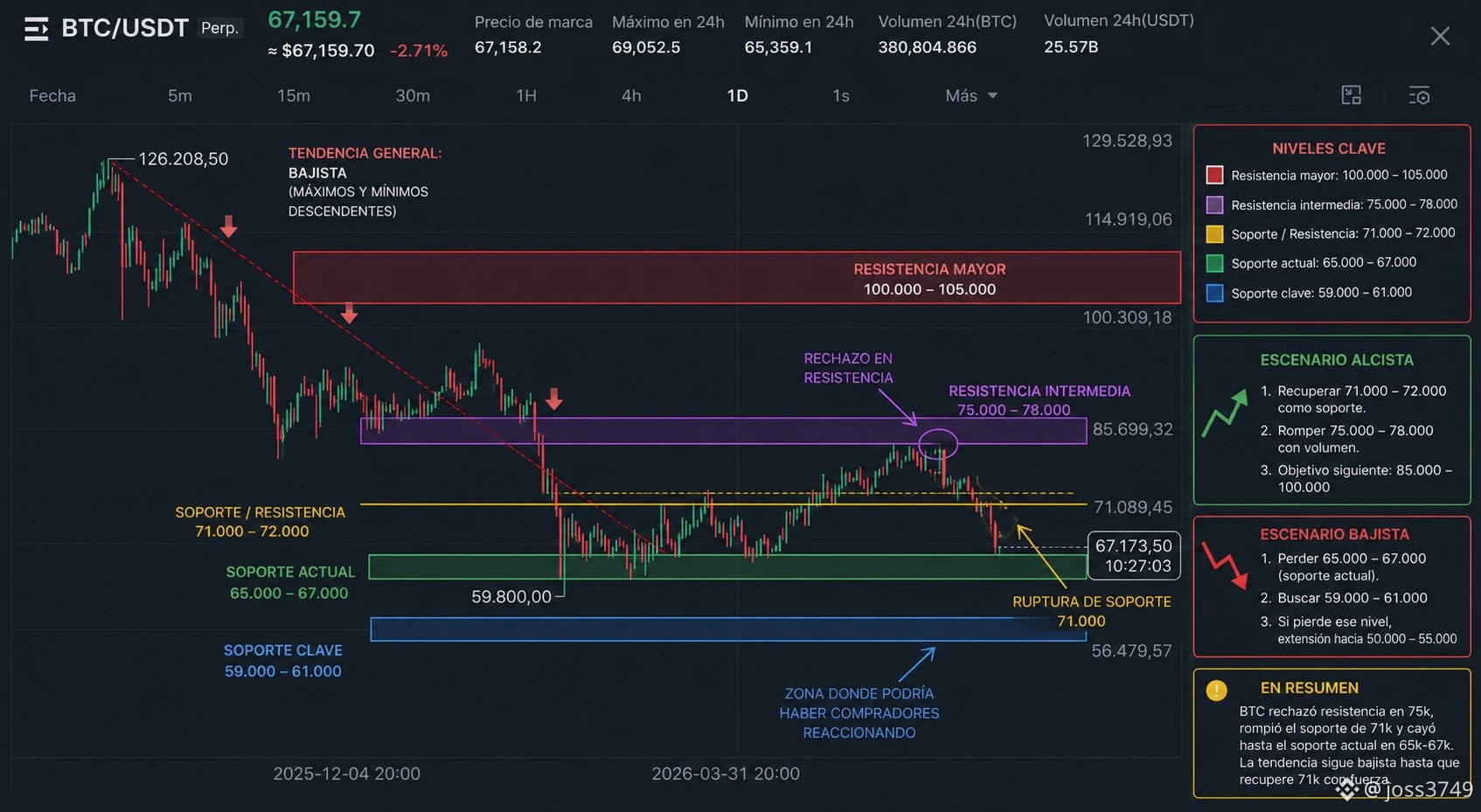The width and height of the screenshot is (1481, 812).
Task: Open the hamburger menu beside BTC/USDT
Action: point(36,29)
